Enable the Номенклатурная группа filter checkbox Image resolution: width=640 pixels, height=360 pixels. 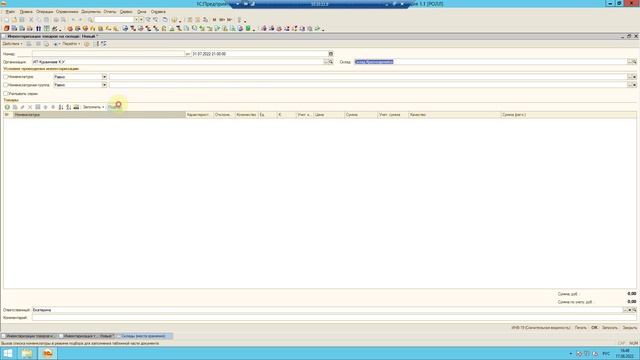point(6,85)
